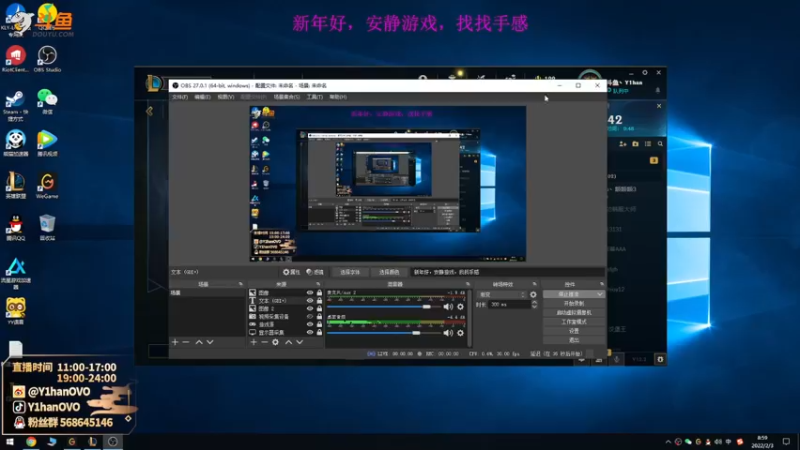Mute the desktop audio mixer channel
Screen dimensions: 800x450
coord(448,333)
